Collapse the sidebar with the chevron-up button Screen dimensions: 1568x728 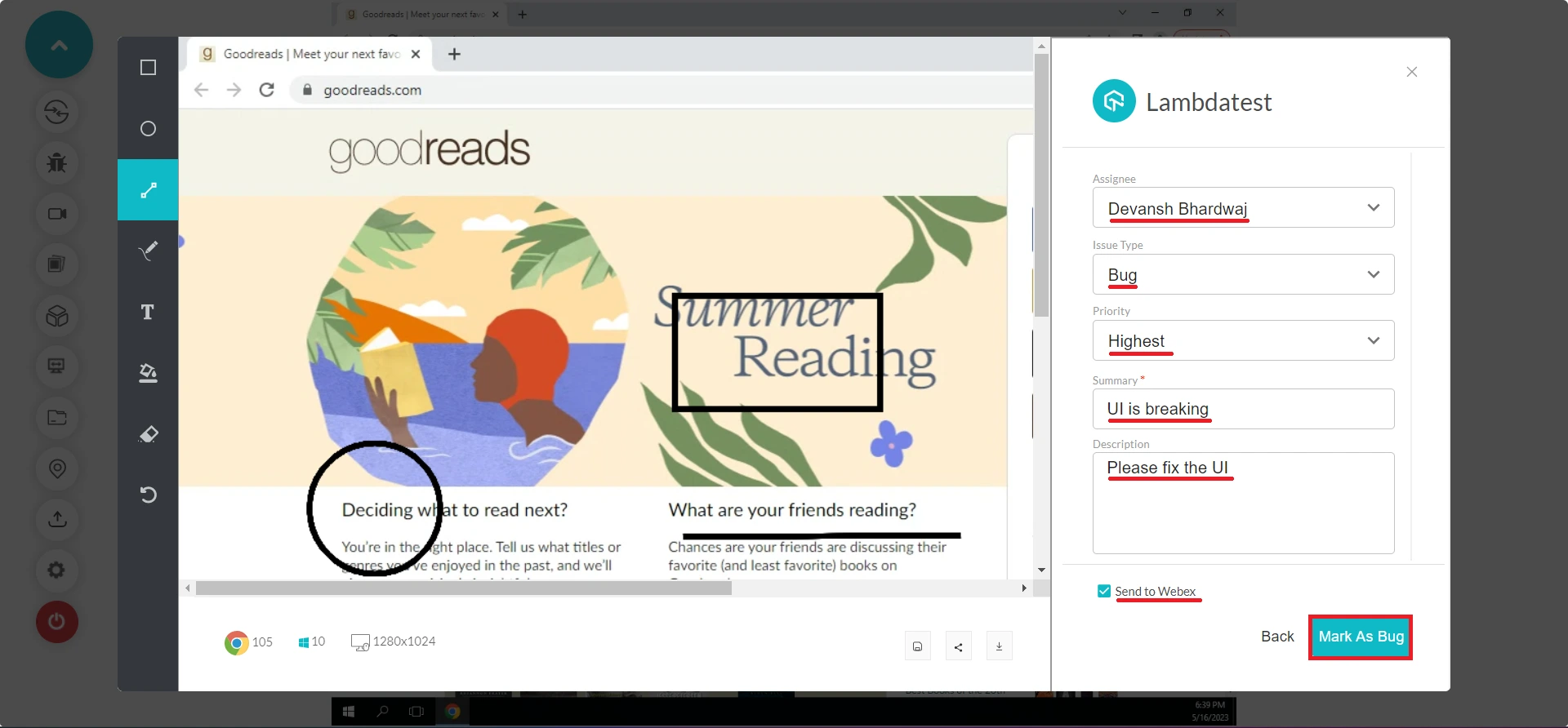click(x=59, y=45)
